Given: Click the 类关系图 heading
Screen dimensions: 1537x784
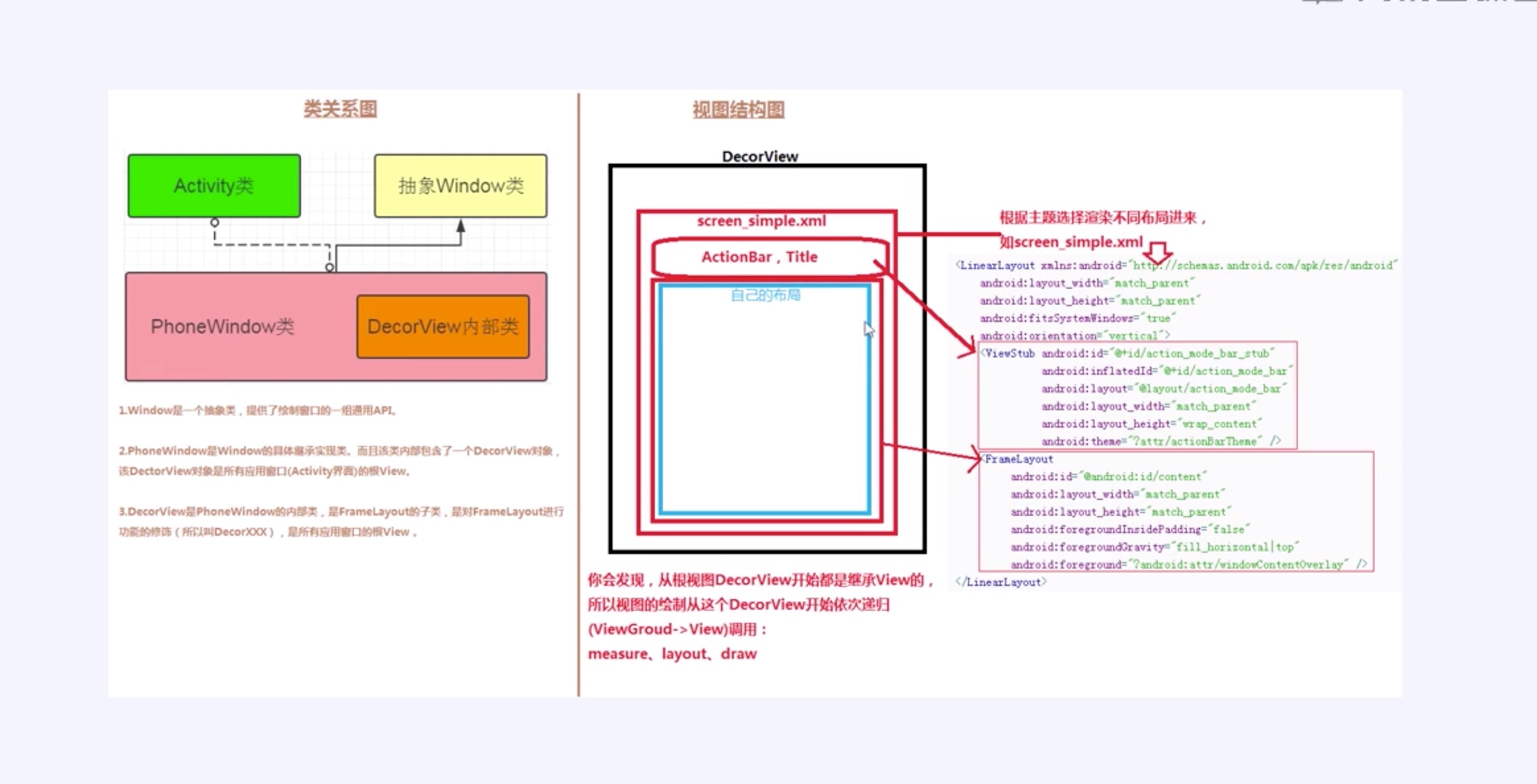Looking at the screenshot, I should pyautogui.click(x=340, y=109).
